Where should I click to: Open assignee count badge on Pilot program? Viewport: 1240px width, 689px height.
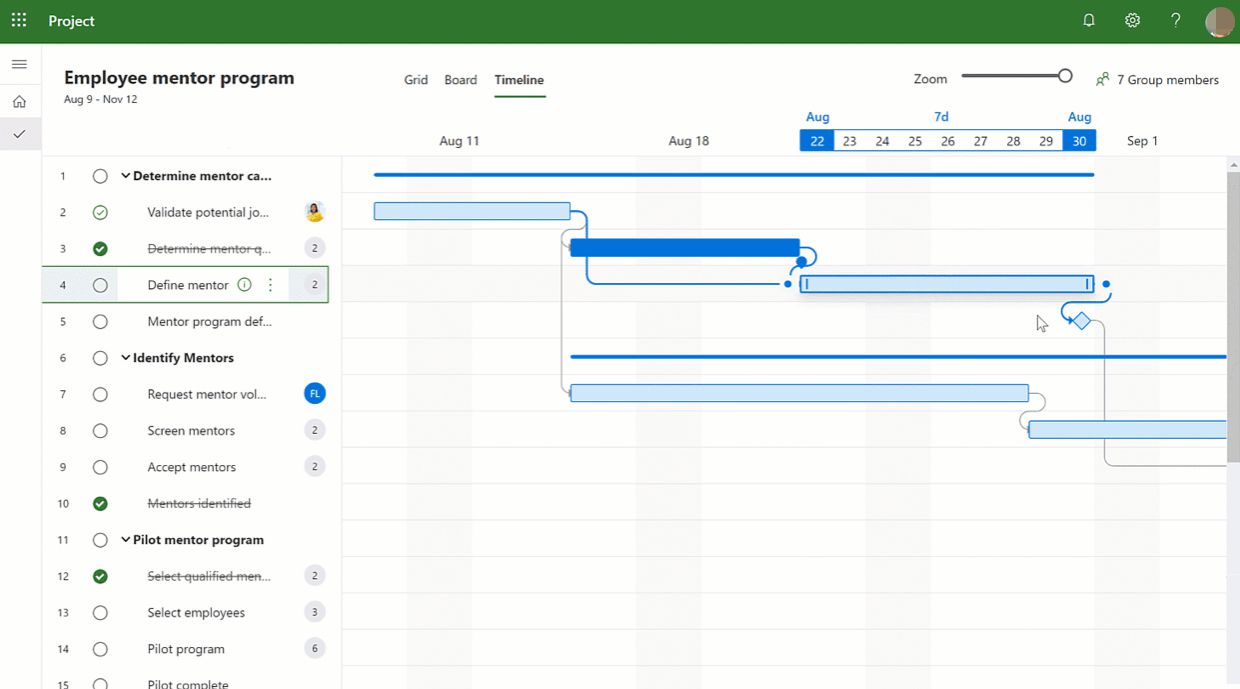(315, 649)
